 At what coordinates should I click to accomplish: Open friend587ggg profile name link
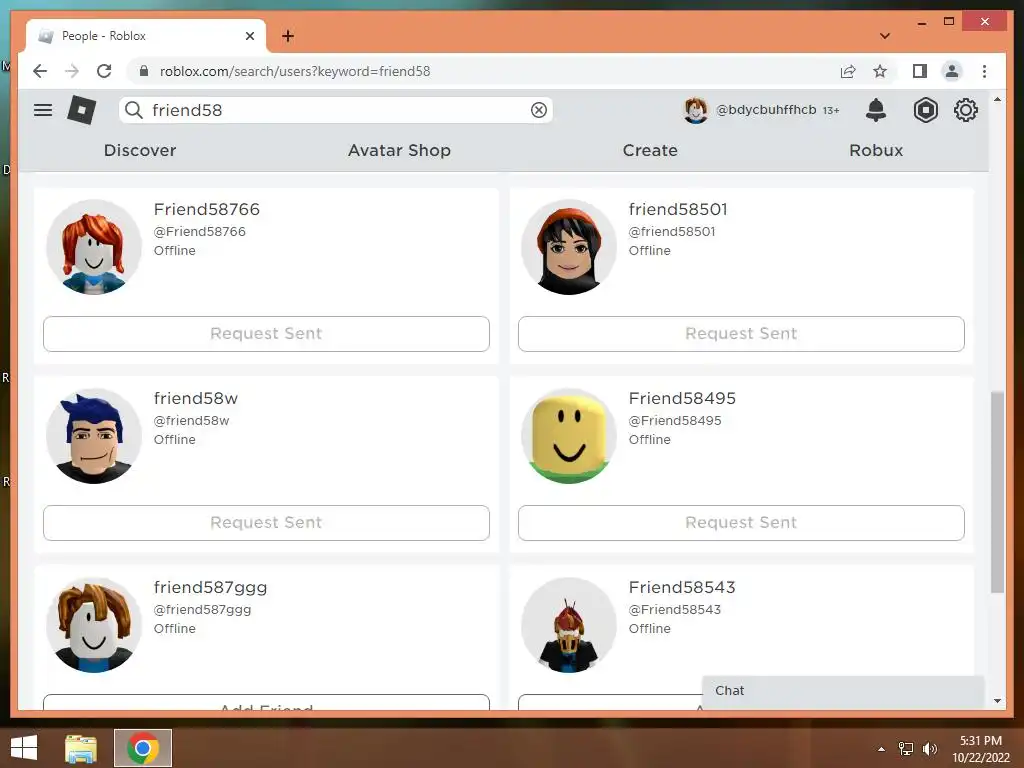(210, 588)
